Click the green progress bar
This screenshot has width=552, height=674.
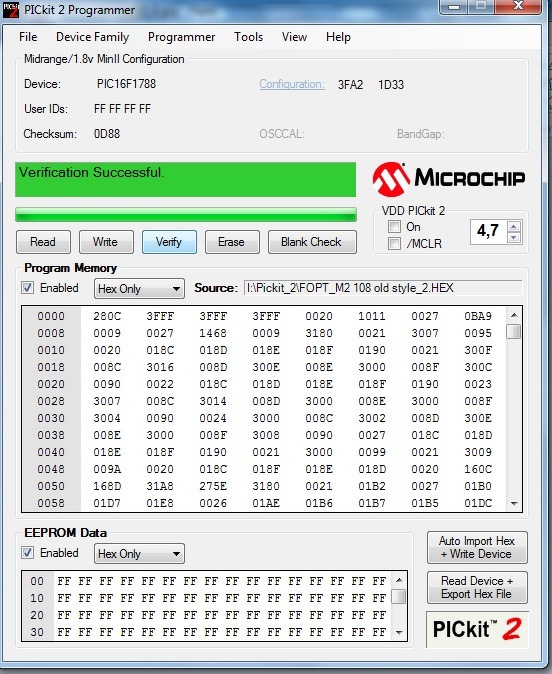pos(186,214)
